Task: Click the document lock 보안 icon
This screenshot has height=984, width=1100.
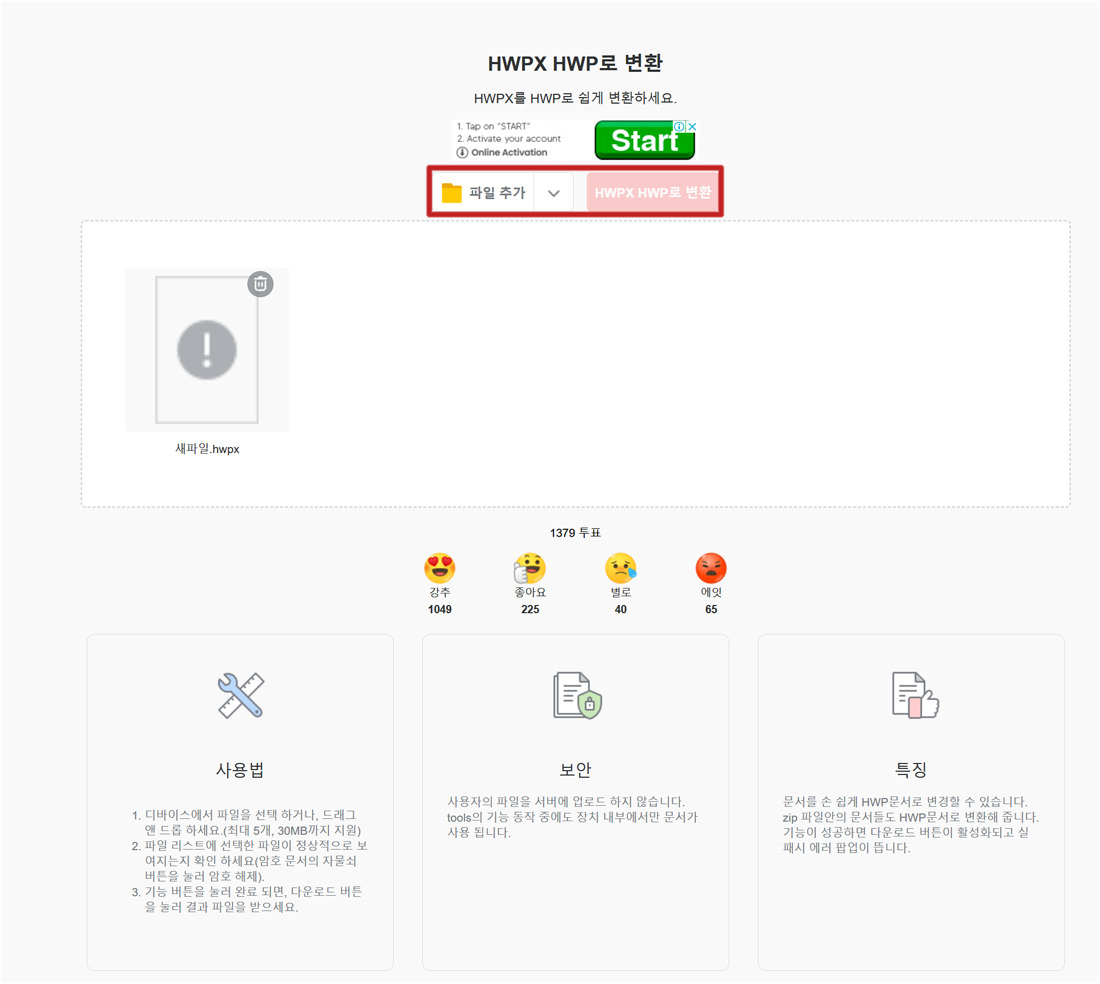Action: (577, 695)
